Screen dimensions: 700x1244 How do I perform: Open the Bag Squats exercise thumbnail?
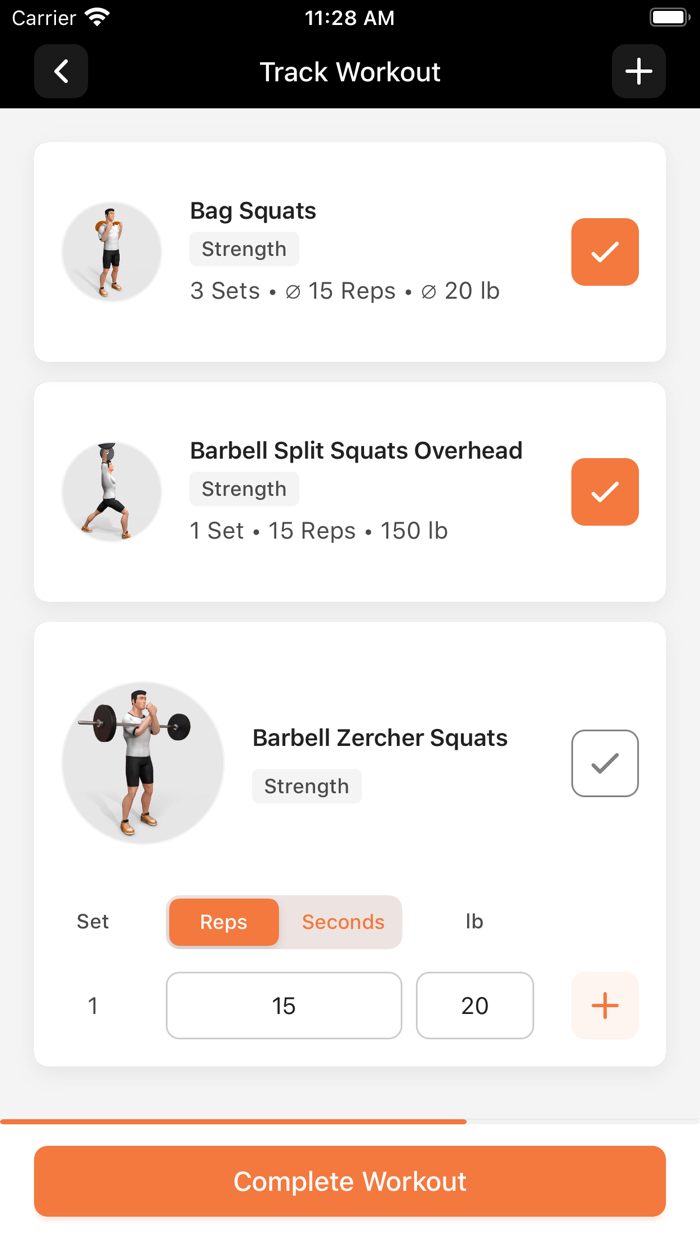pos(111,251)
